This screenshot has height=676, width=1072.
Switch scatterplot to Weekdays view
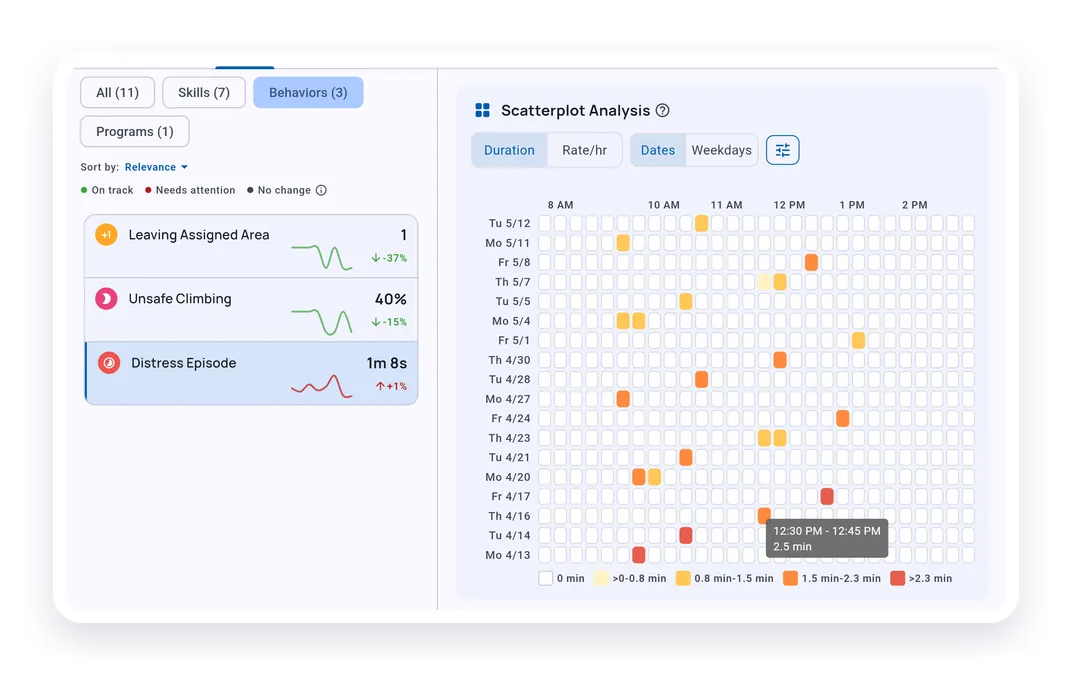721,150
